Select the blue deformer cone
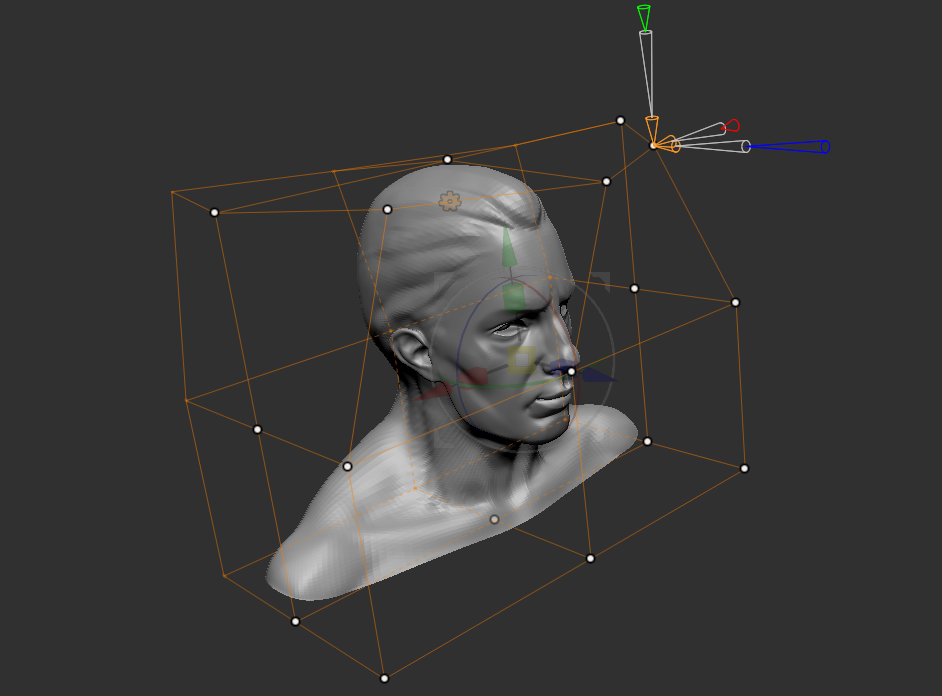942x696 pixels. 788,147
